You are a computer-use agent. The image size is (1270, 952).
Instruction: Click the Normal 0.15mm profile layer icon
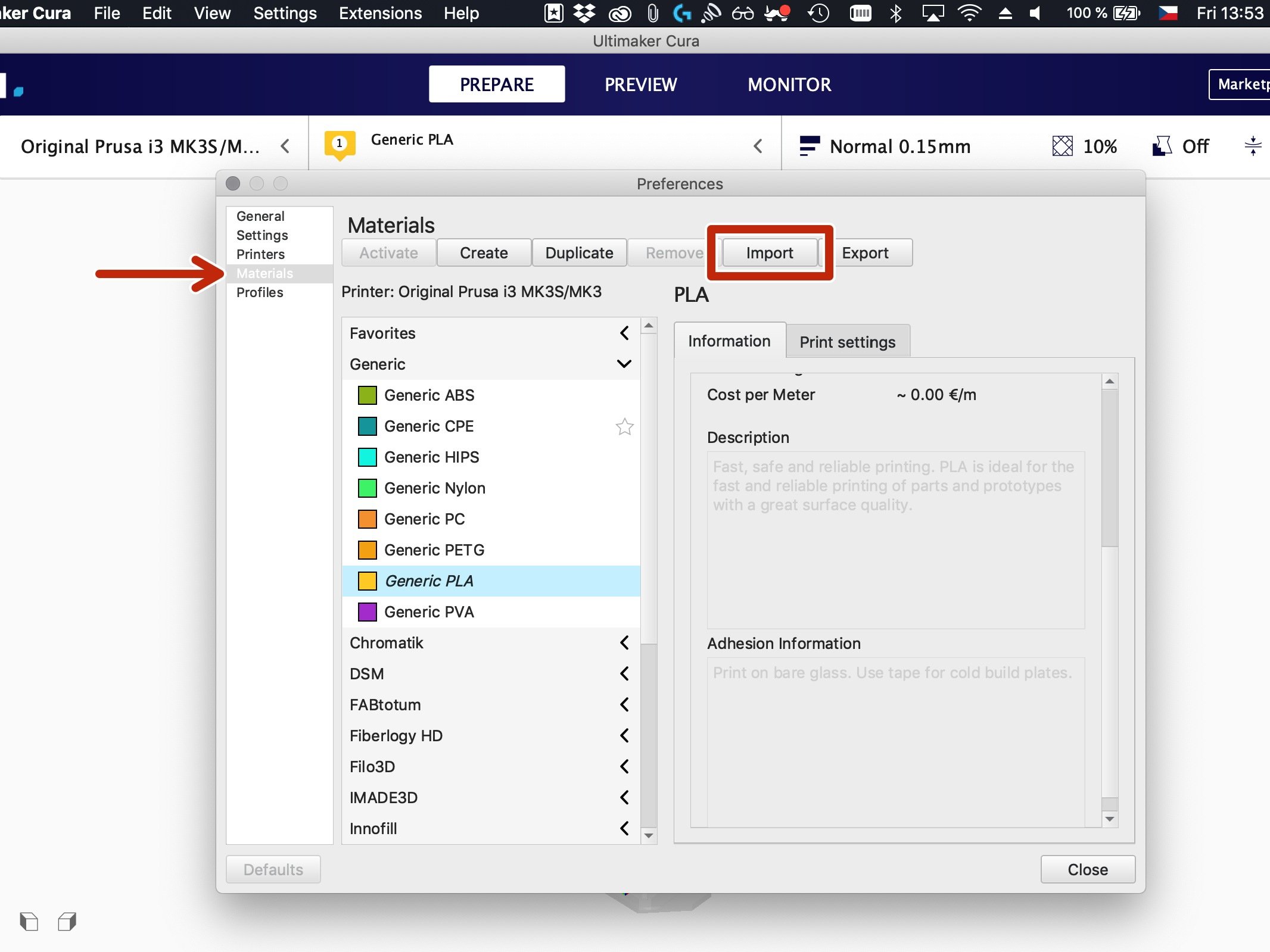coord(809,146)
